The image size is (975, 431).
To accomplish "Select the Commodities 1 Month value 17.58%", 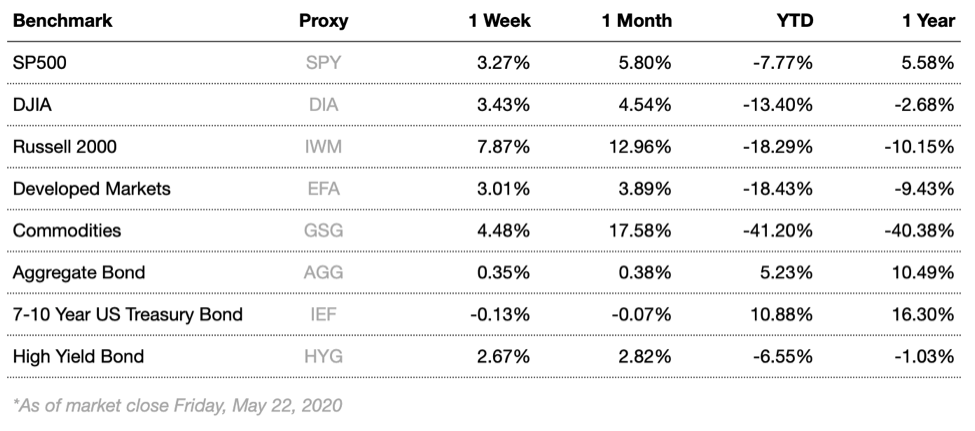I will point(638,231).
